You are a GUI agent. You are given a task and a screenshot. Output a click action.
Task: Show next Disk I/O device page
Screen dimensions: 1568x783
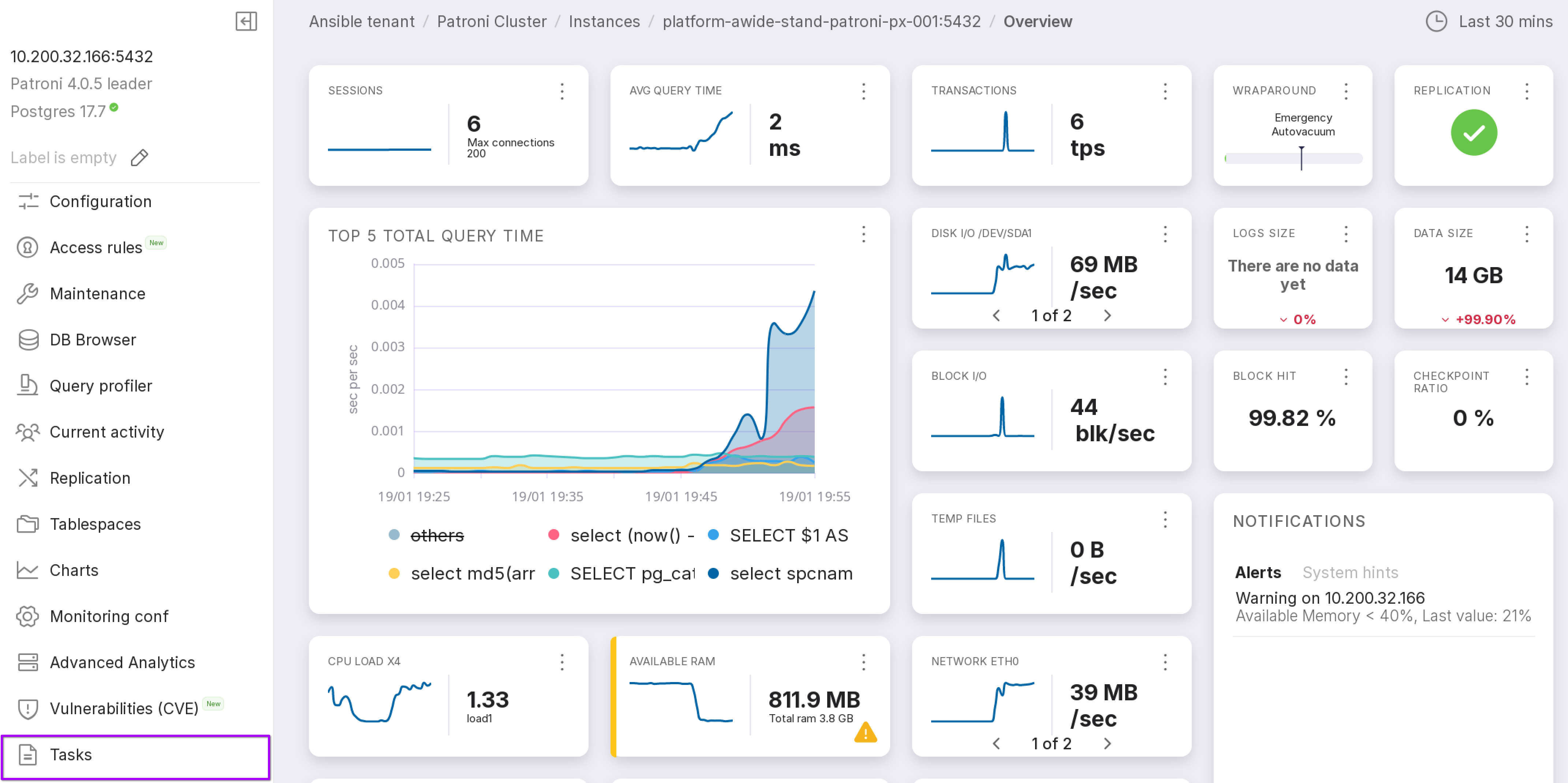1107,316
